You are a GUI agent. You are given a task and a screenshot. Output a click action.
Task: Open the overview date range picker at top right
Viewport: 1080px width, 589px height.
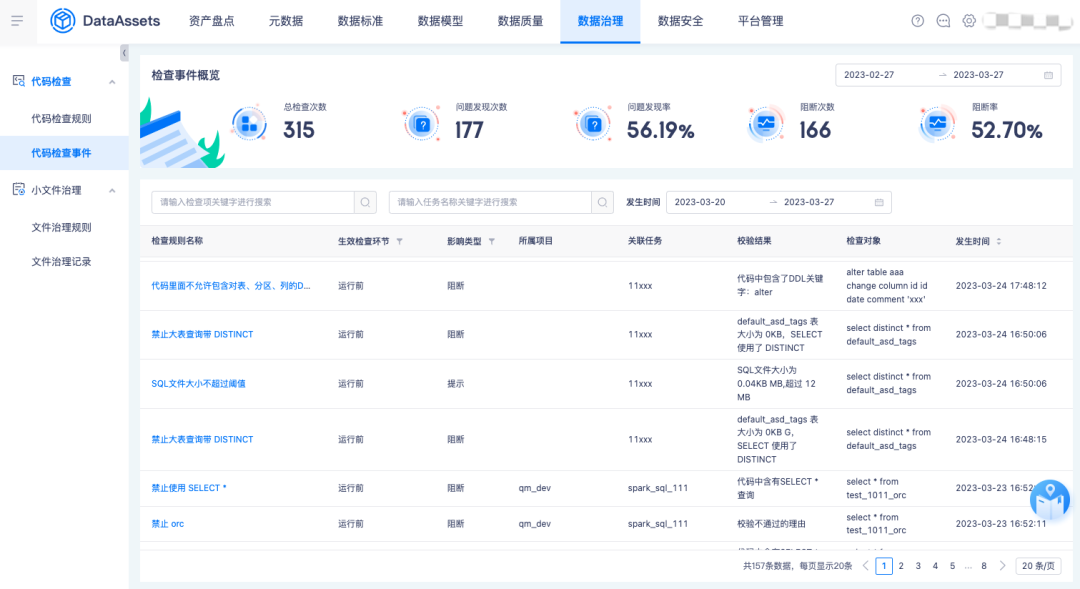click(x=947, y=75)
